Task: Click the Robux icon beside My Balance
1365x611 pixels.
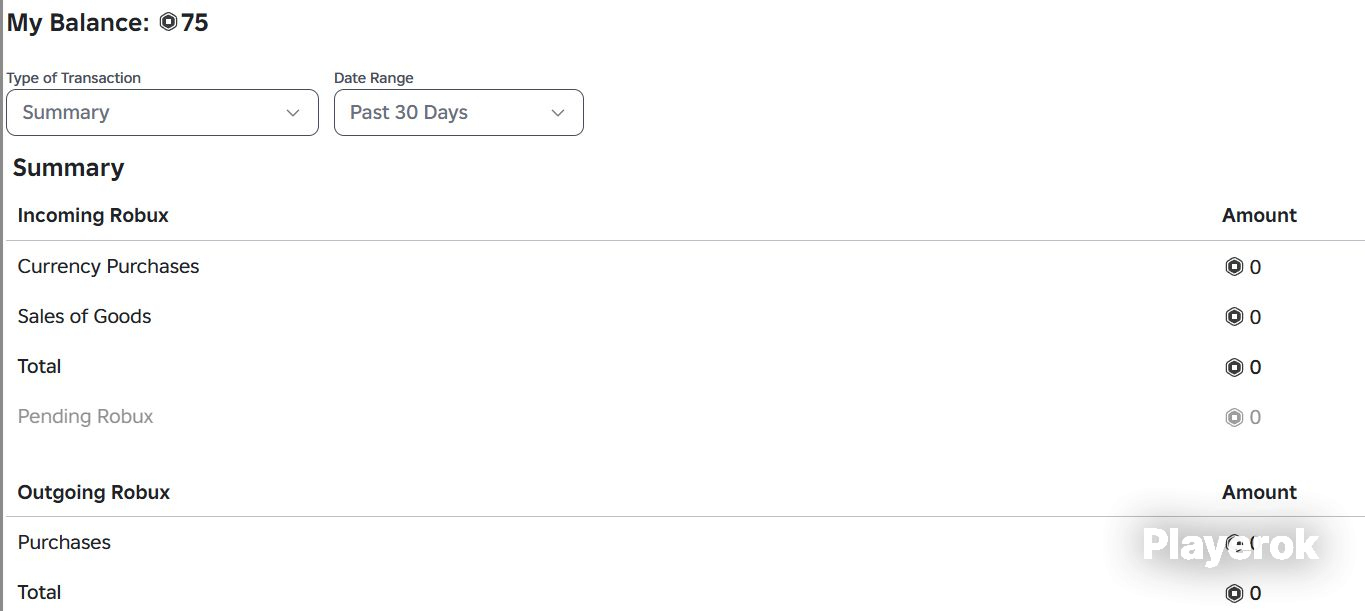Action: tap(168, 21)
